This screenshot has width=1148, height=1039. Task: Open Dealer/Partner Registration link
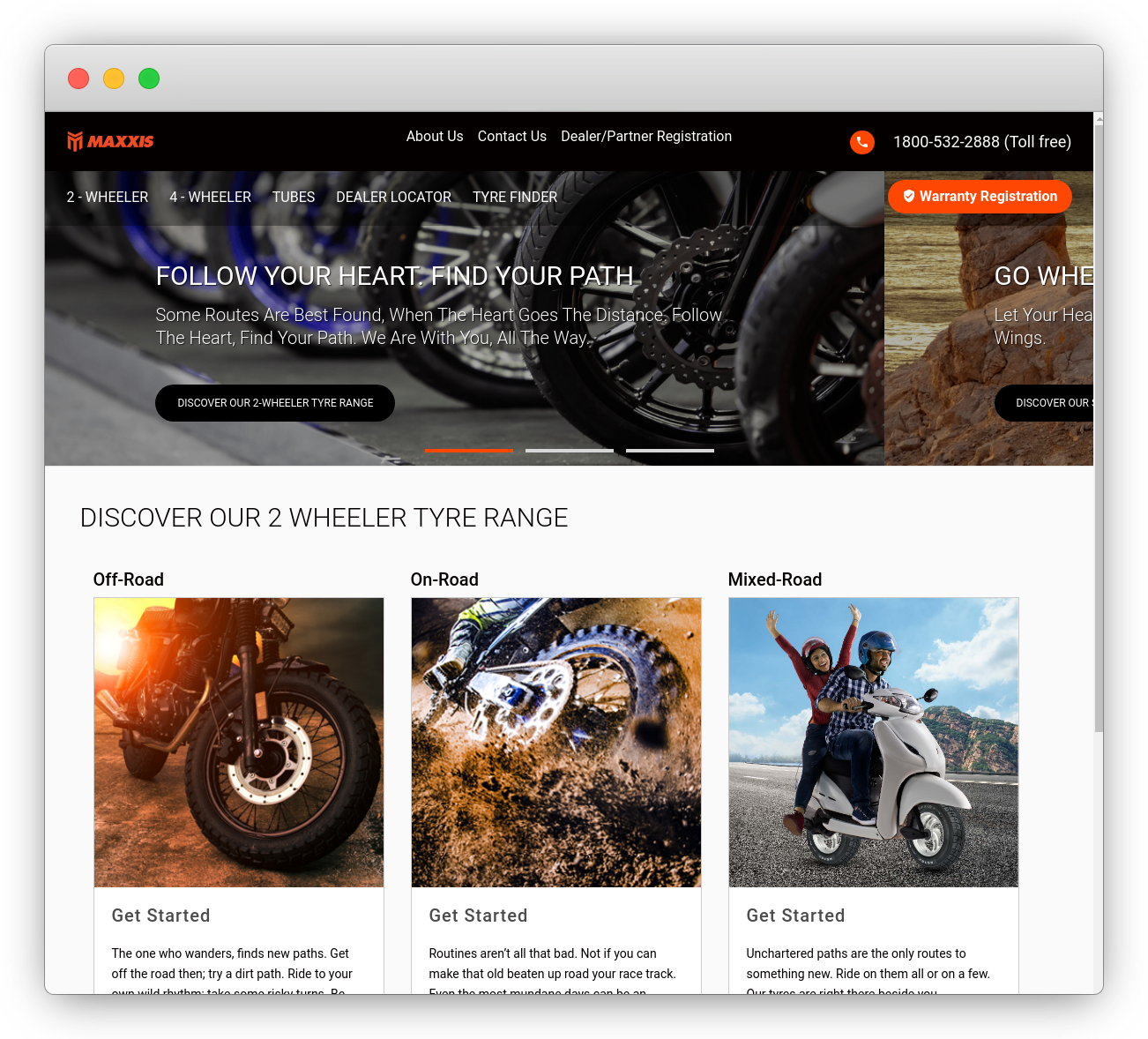(x=645, y=137)
